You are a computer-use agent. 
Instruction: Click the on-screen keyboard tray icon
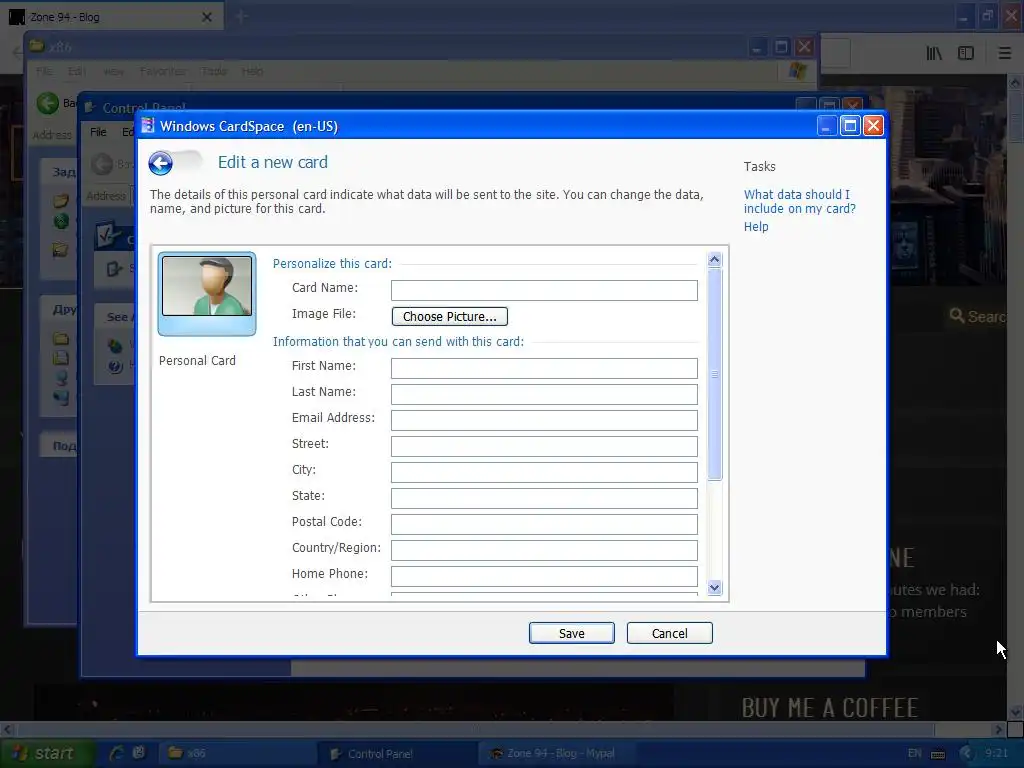938,754
